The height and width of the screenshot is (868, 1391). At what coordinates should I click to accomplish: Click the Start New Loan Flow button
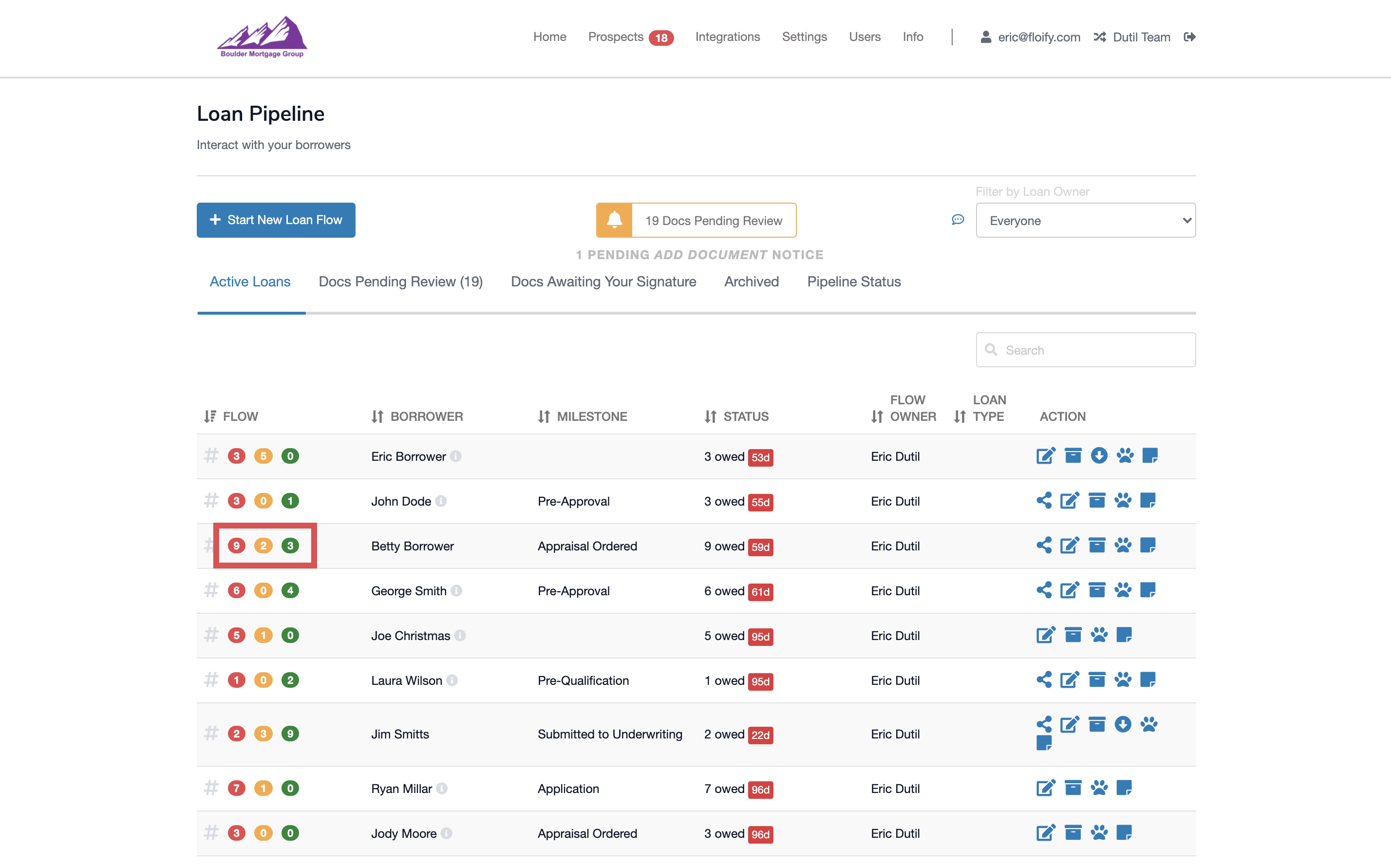tap(276, 220)
